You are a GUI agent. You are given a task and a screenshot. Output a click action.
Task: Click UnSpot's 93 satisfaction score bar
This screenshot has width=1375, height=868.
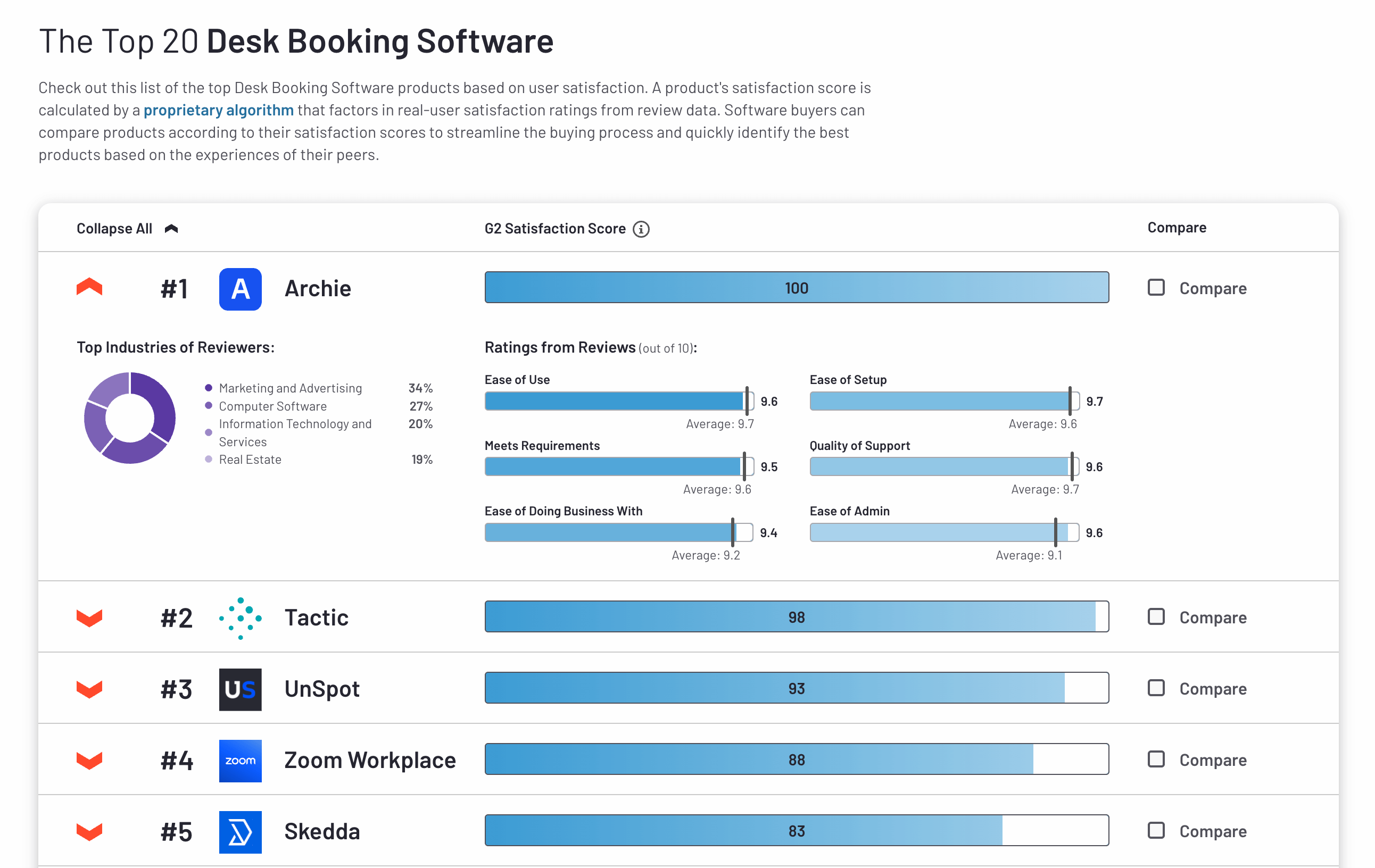[x=796, y=688]
